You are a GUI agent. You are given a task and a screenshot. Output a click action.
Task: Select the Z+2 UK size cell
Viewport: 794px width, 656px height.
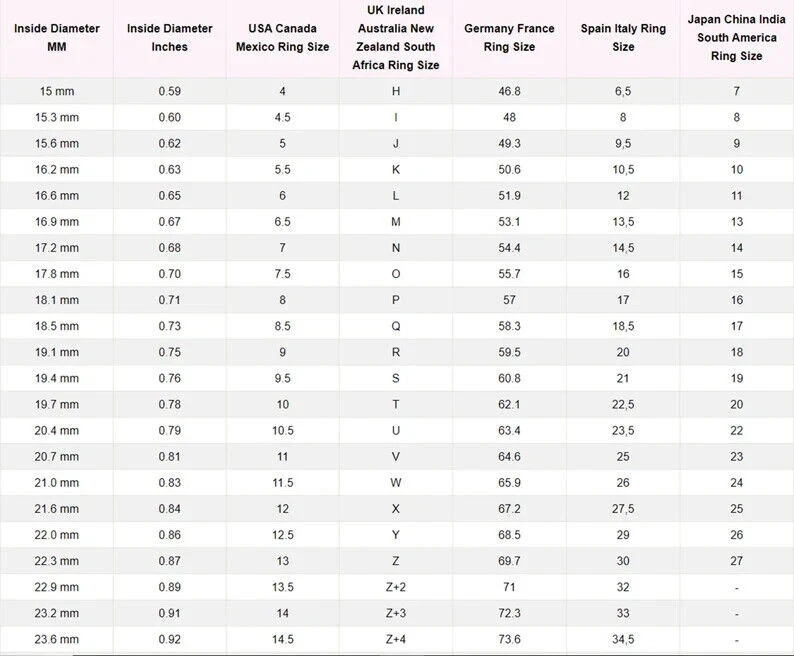point(396,587)
